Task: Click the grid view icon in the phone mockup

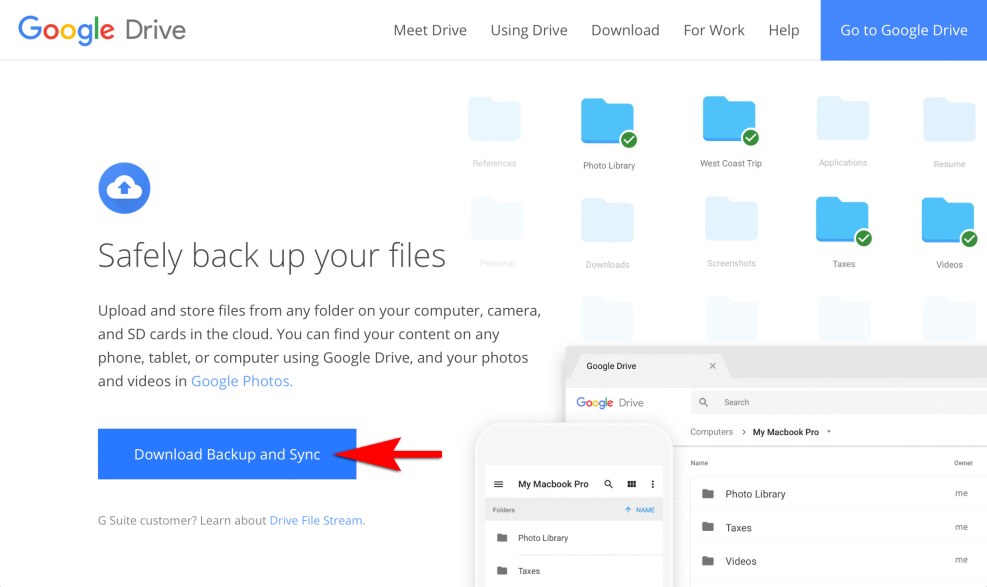Action: point(631,483)
